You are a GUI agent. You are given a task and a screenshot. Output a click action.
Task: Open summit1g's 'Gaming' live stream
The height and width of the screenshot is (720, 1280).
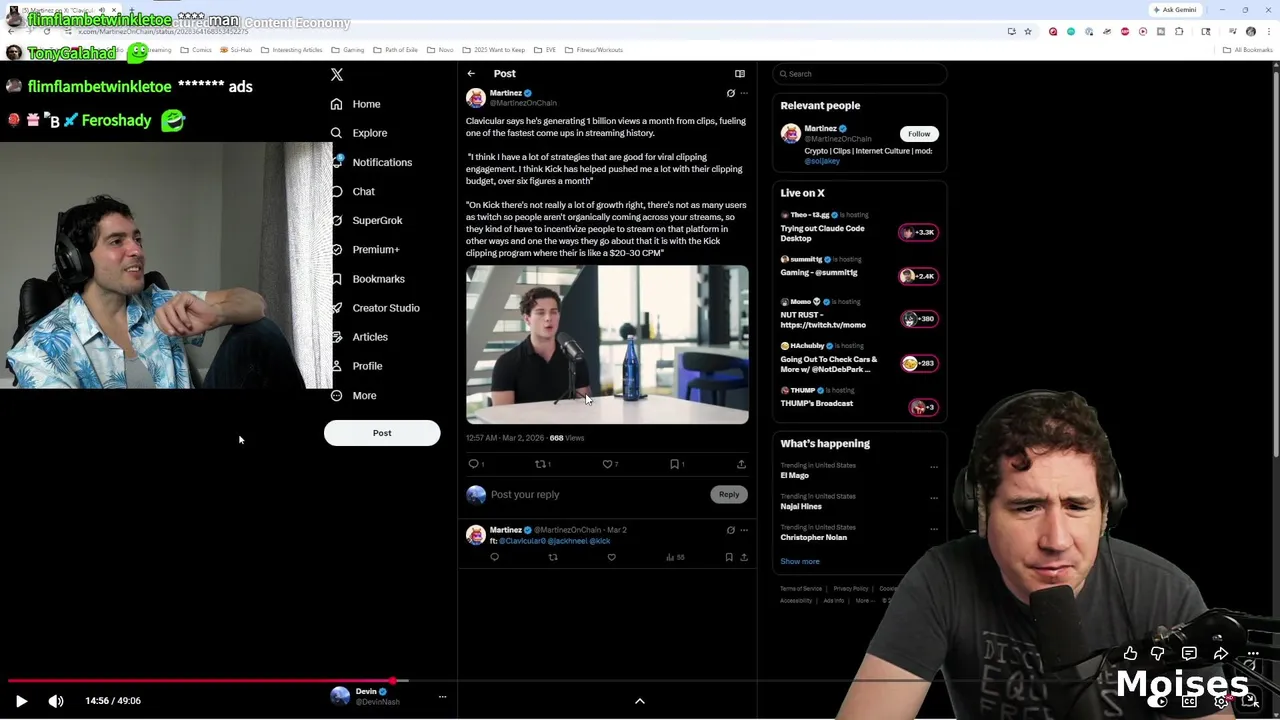(x=819, y=272)
